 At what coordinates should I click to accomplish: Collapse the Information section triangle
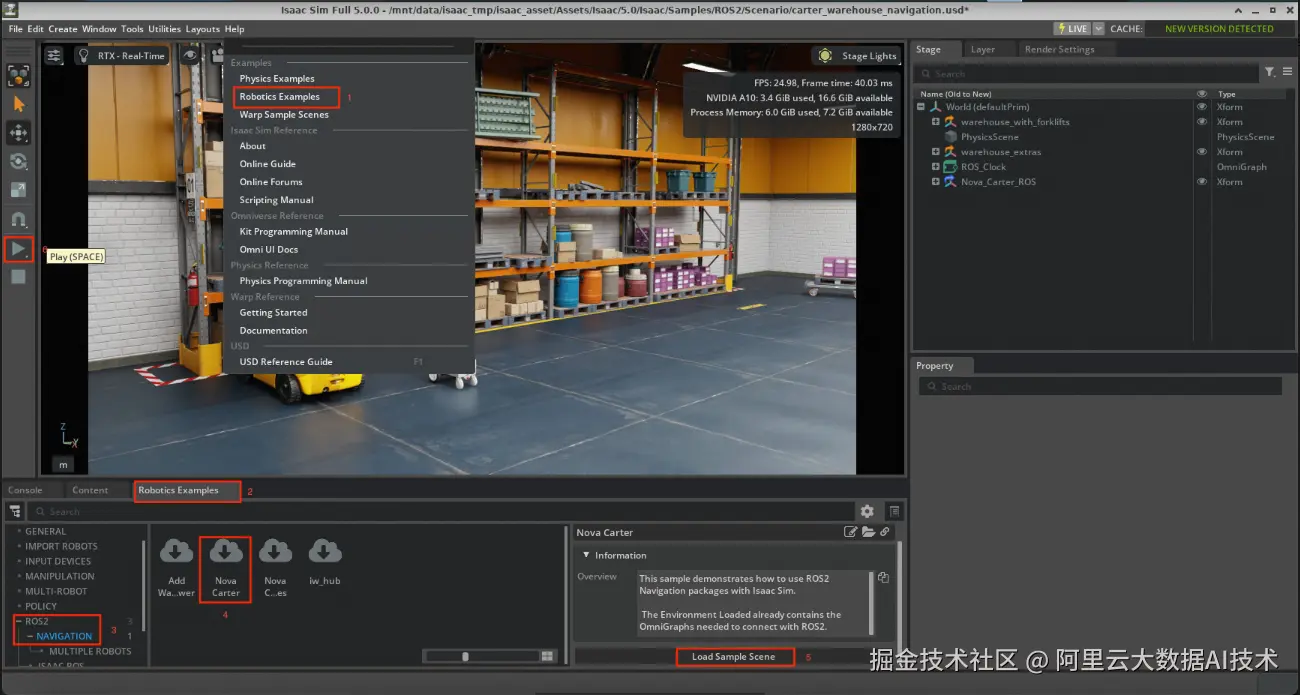tap(585, 555)
